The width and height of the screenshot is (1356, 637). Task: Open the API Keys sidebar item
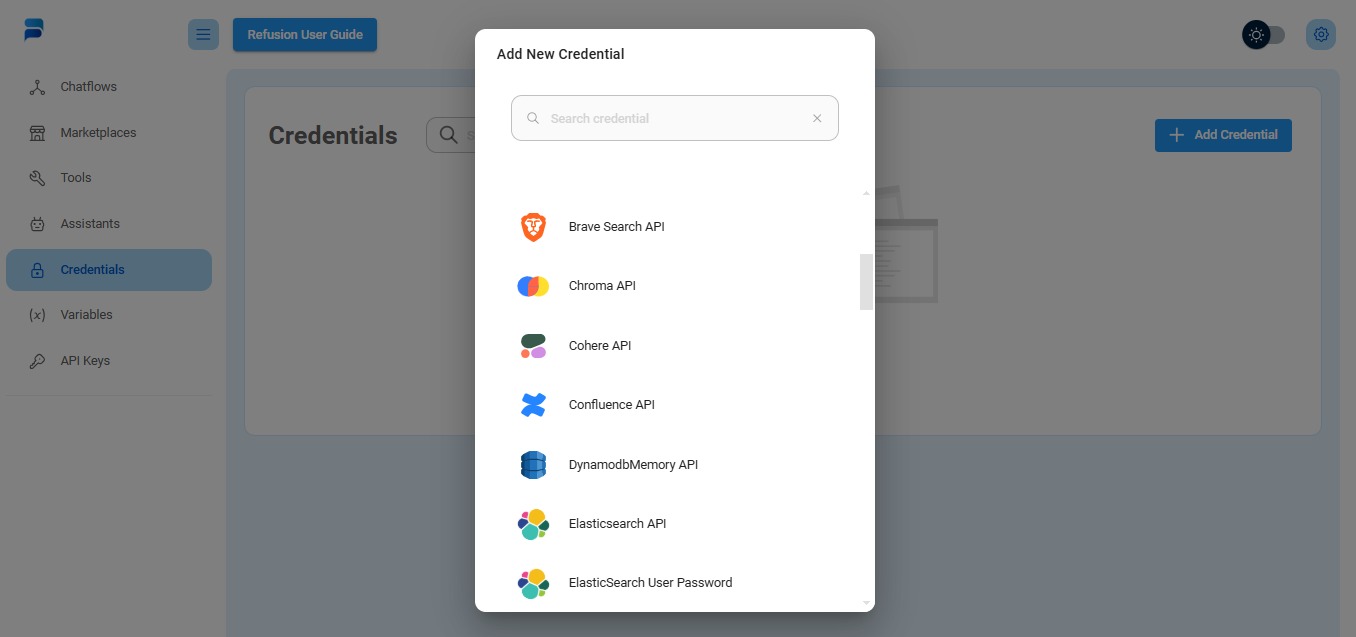point(85,361)
